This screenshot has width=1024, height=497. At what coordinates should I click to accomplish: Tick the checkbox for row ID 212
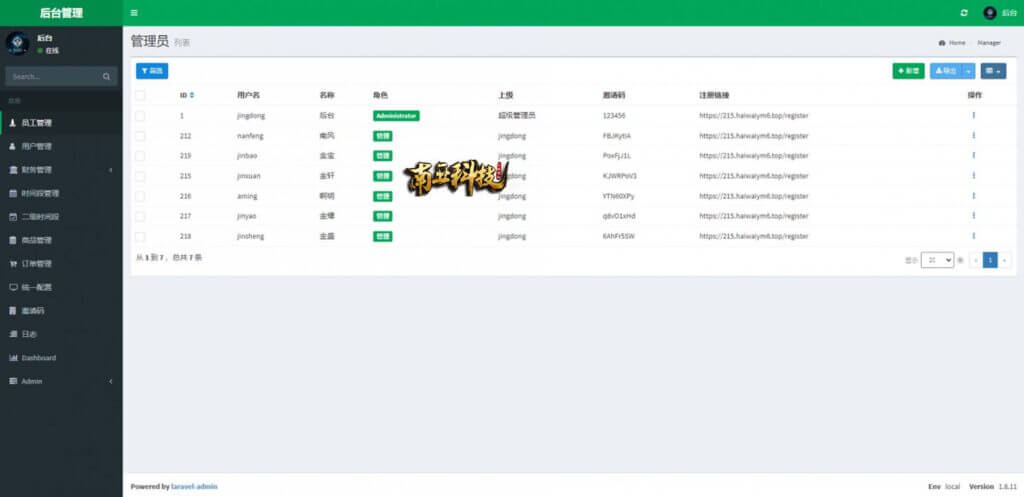click(x=140, y=136)
